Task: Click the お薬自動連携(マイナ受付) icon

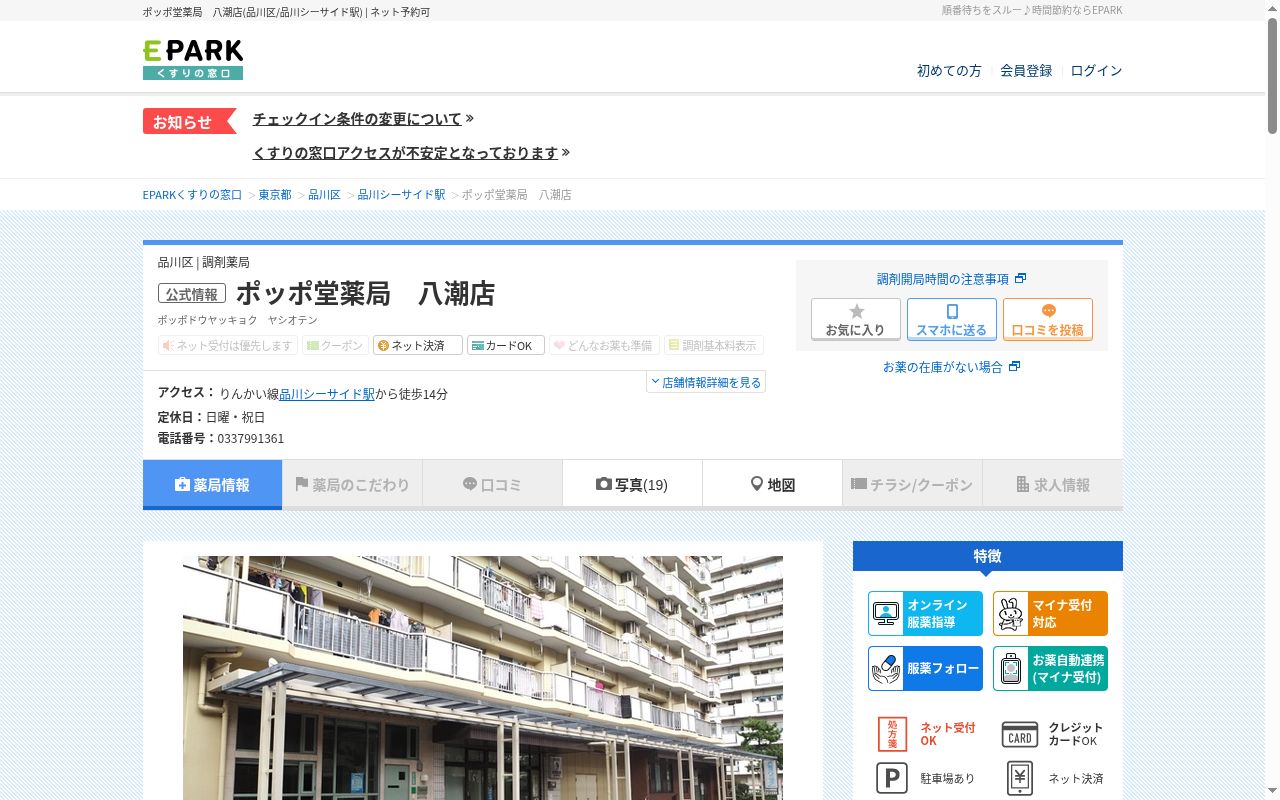Action: pyautogui.click(x=1050, y=668)
